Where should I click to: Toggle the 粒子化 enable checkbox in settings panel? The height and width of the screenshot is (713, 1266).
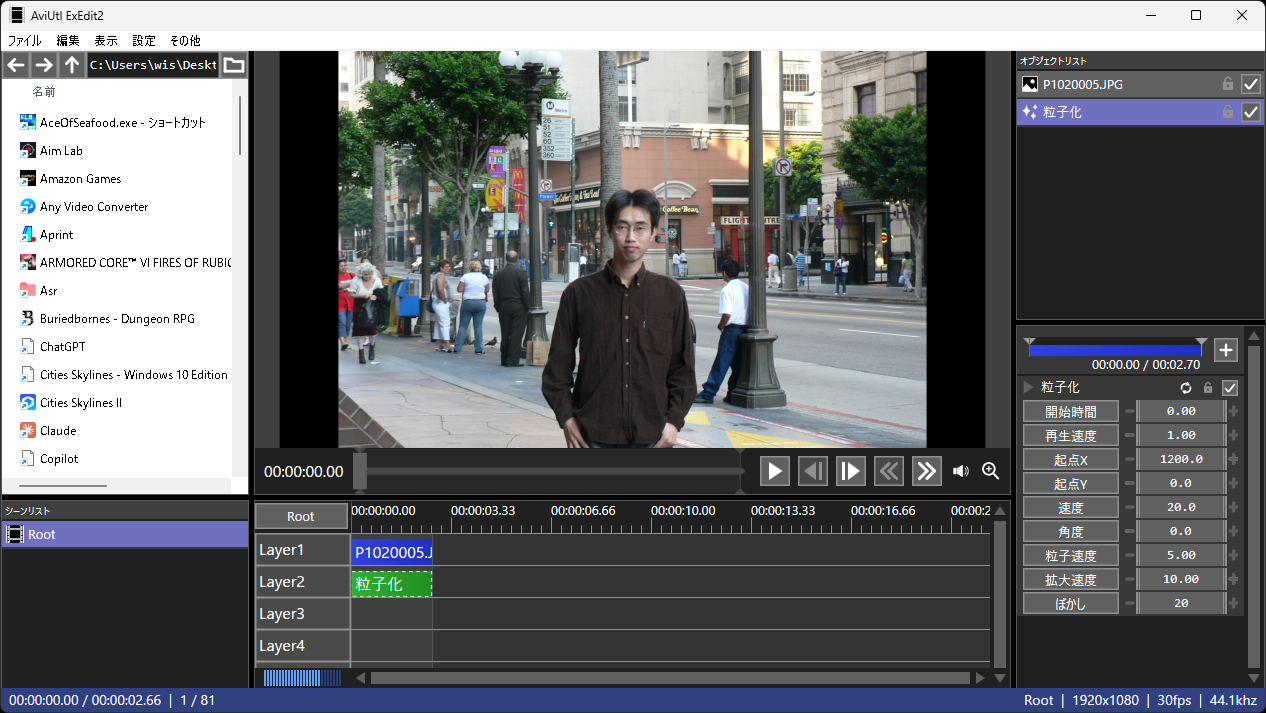coord(1231,388)
